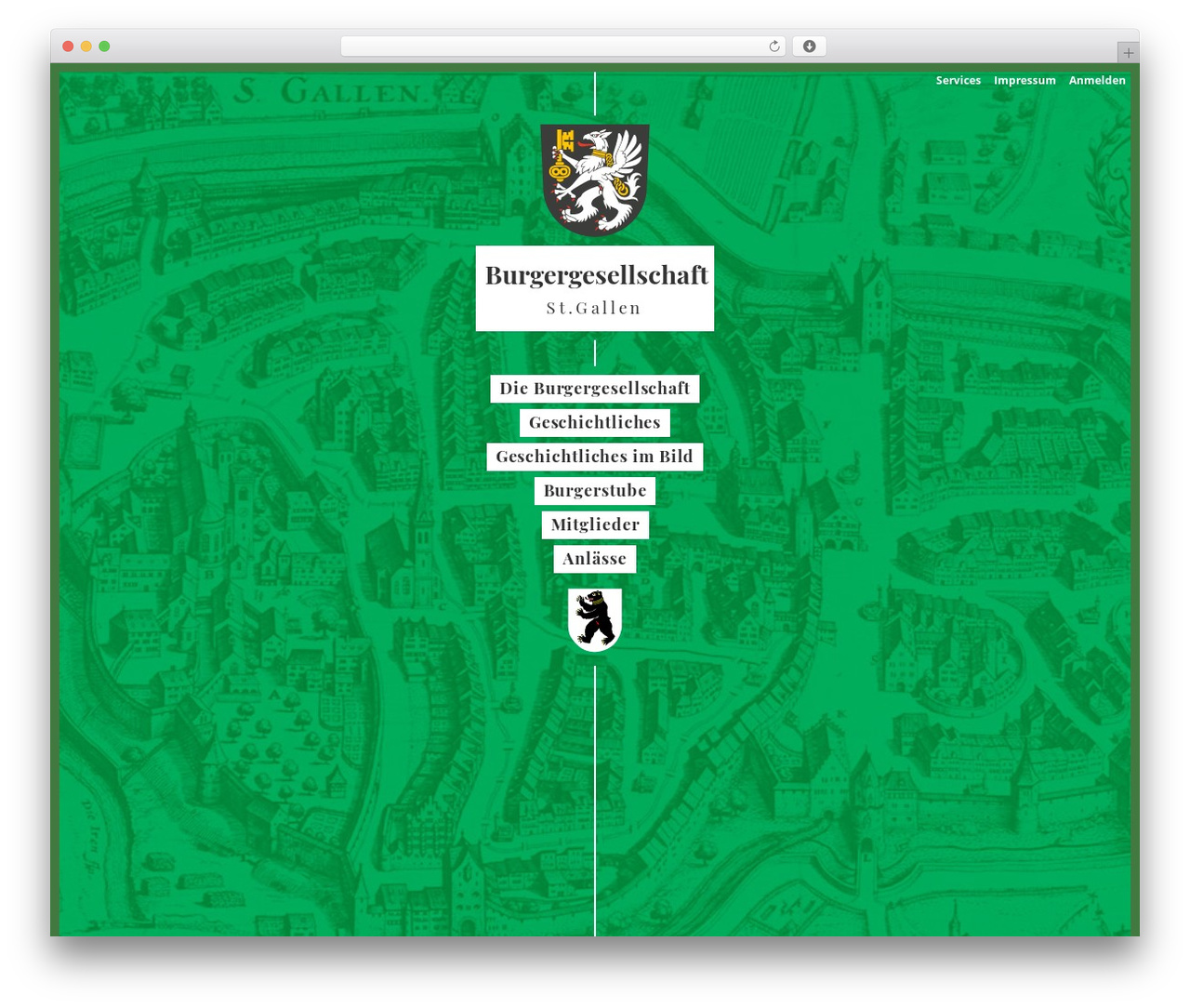Screen dimensions: 1190x1008
Task: Open Die Burgergesellschaft menu item
Action: point(595,389)
